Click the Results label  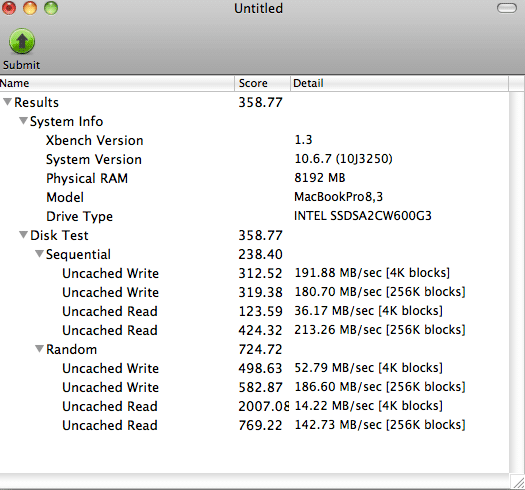click(36, 102)
